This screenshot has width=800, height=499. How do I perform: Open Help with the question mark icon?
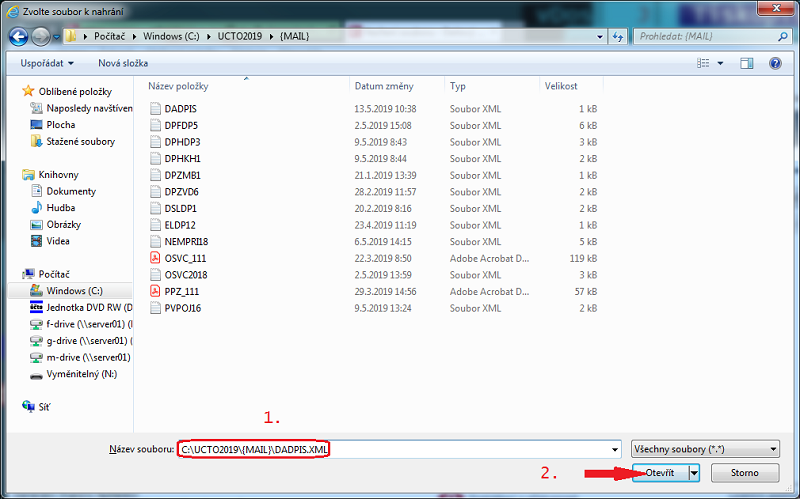[775, 63]
